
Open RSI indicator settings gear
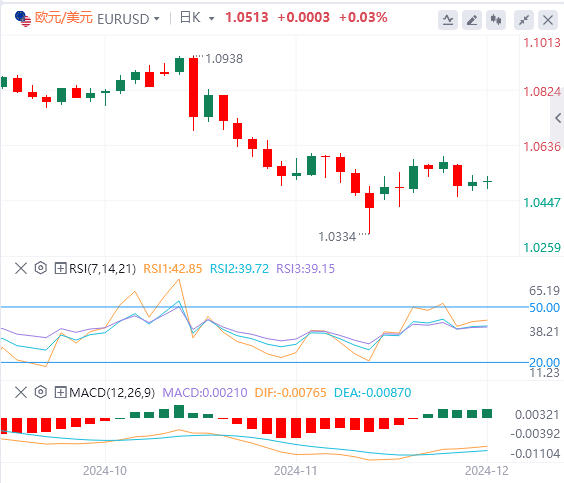[41, 268]
